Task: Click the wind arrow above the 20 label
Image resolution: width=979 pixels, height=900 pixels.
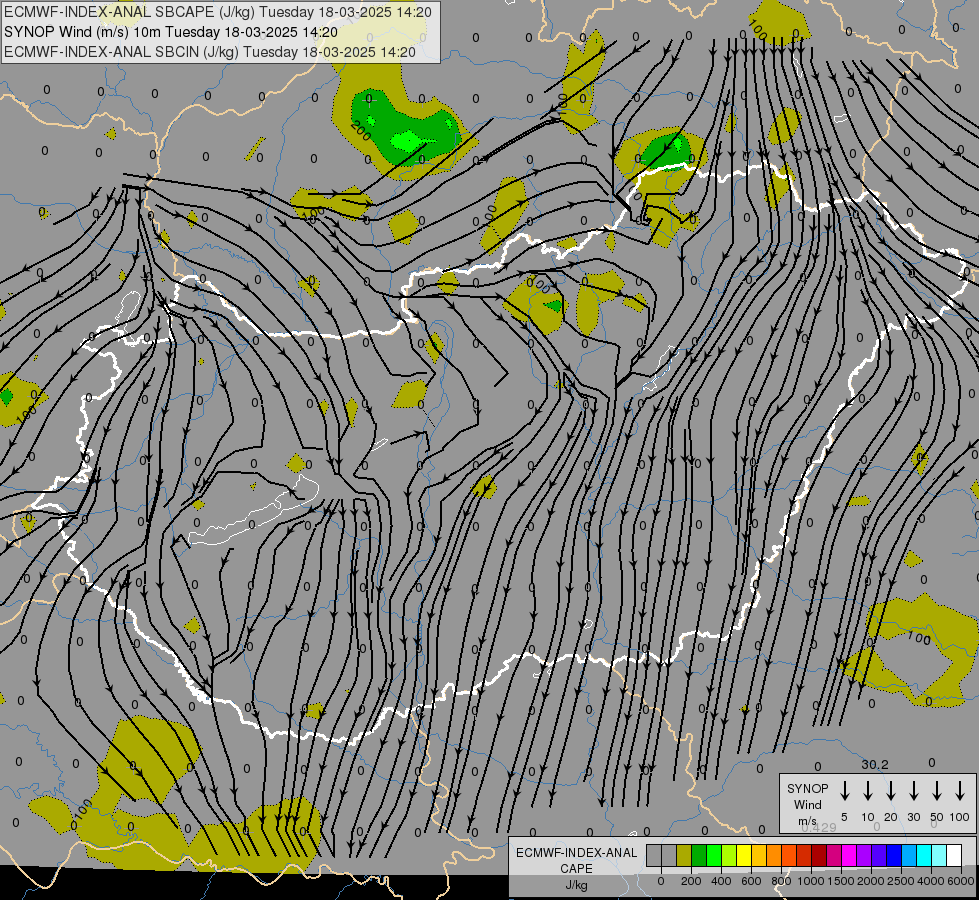Action: [891, 791]
